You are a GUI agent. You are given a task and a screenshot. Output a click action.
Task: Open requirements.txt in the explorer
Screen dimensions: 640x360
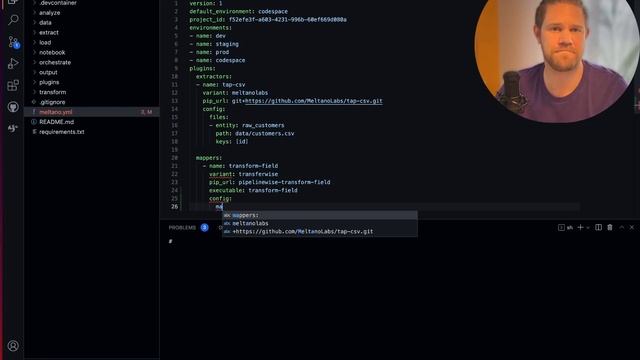pyautogui.click(x=62, y=132)
